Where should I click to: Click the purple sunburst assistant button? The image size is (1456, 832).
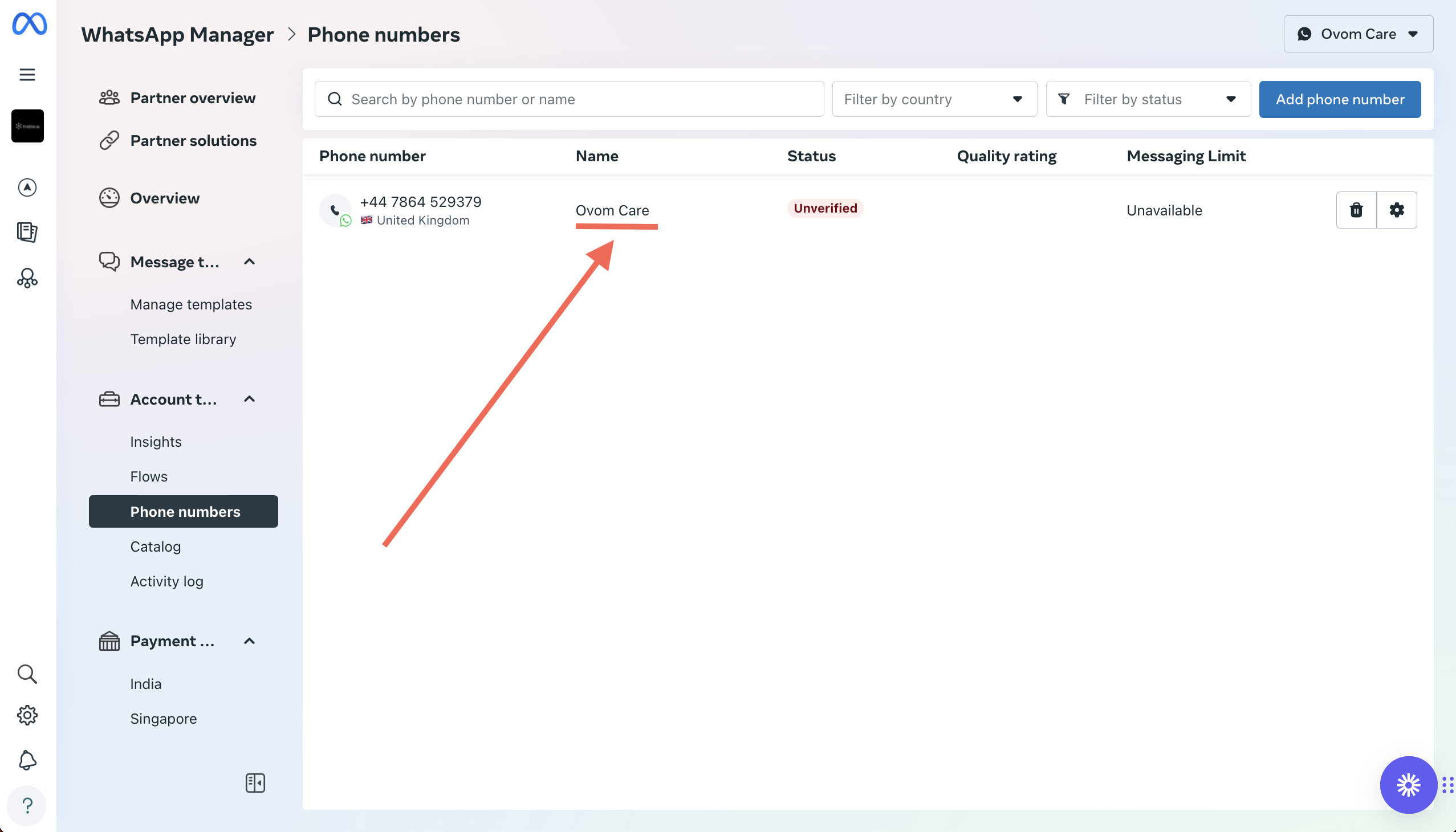point(1409,785)
